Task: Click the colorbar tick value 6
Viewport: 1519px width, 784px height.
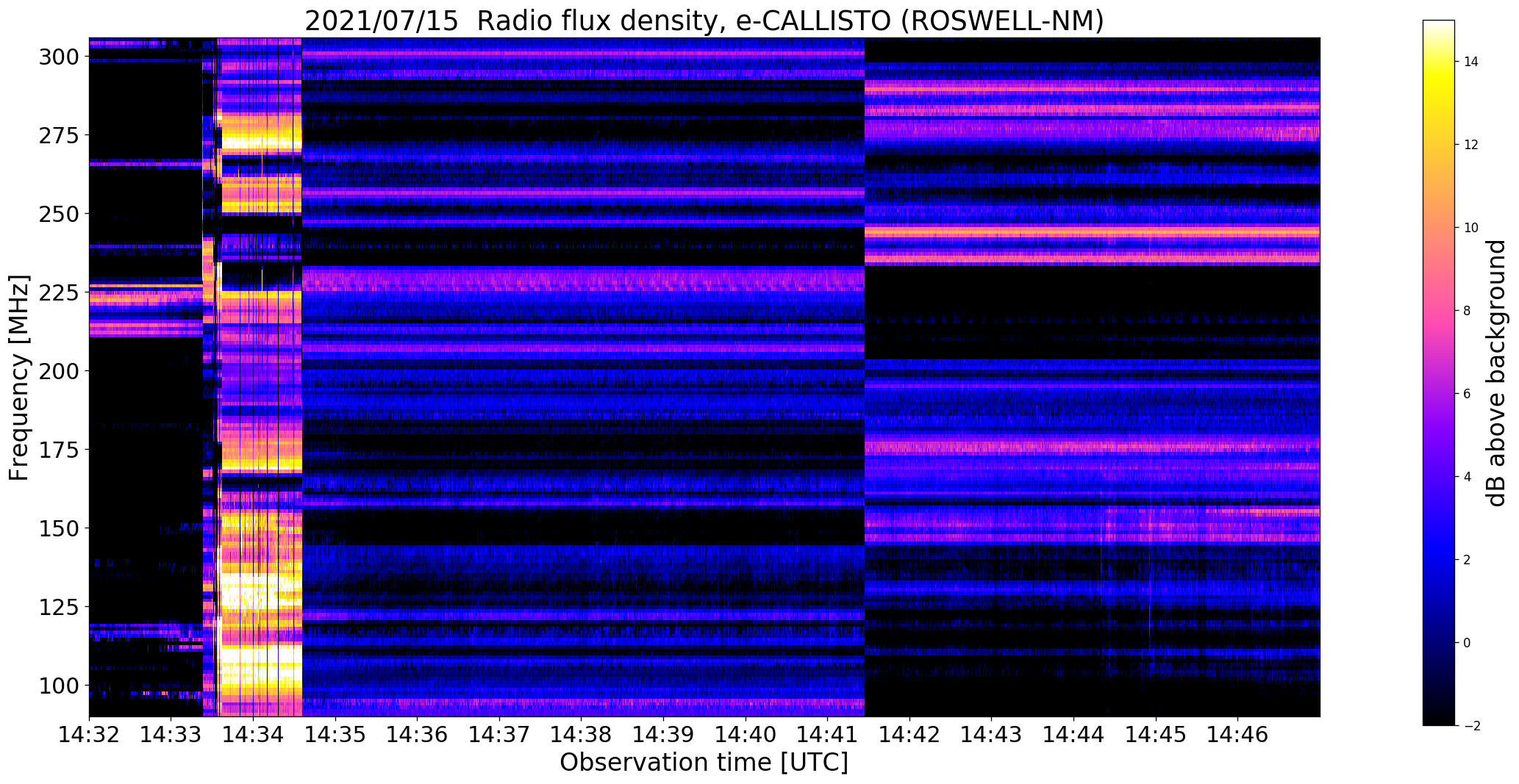Action: pyautogui.click(x=1468, y=394)
